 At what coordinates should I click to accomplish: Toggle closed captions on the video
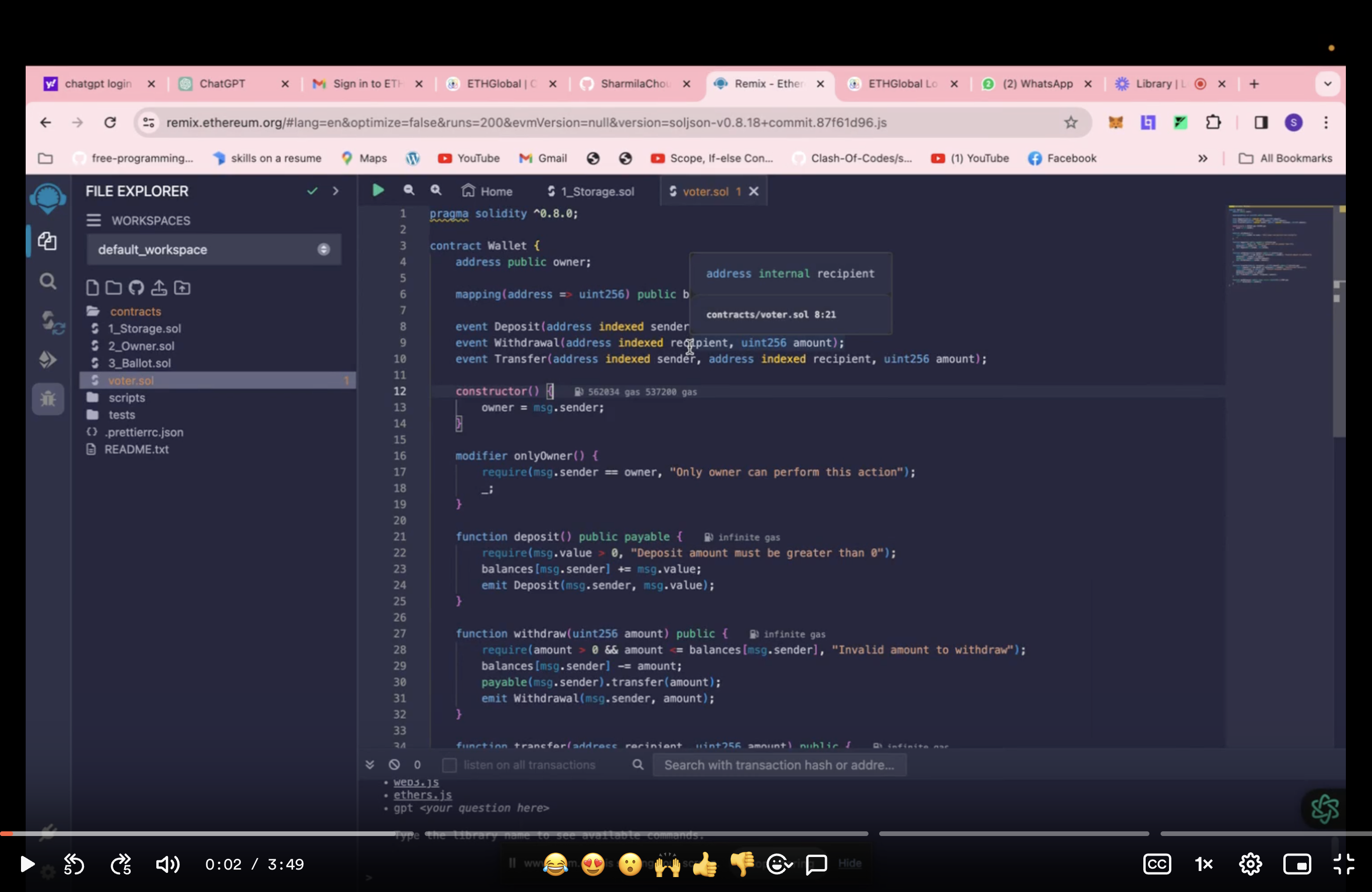pyautogui.click(x=1156, y=864)
